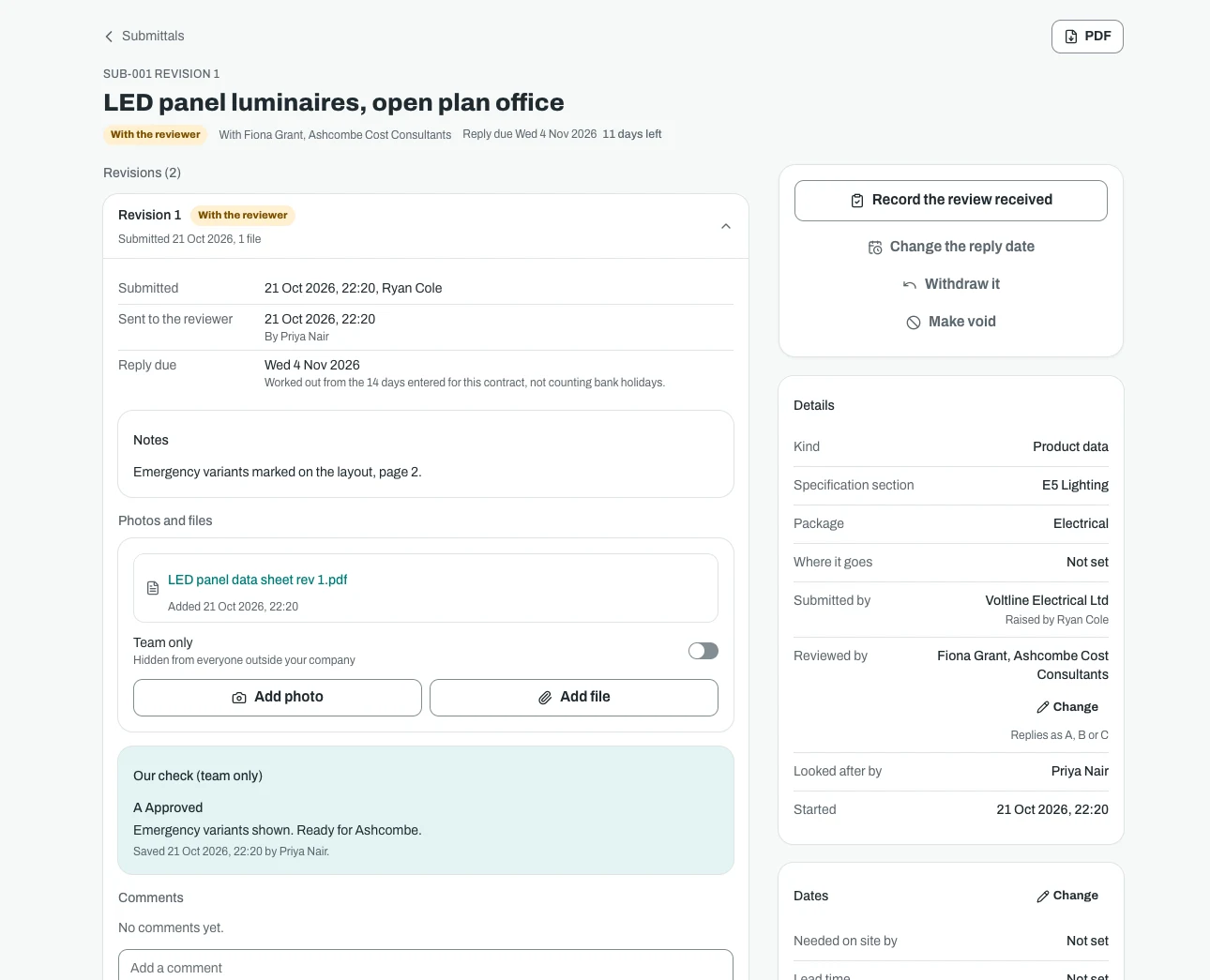
Task: Change the reviewer under Reviewed by
Action: coord(1067,707)
